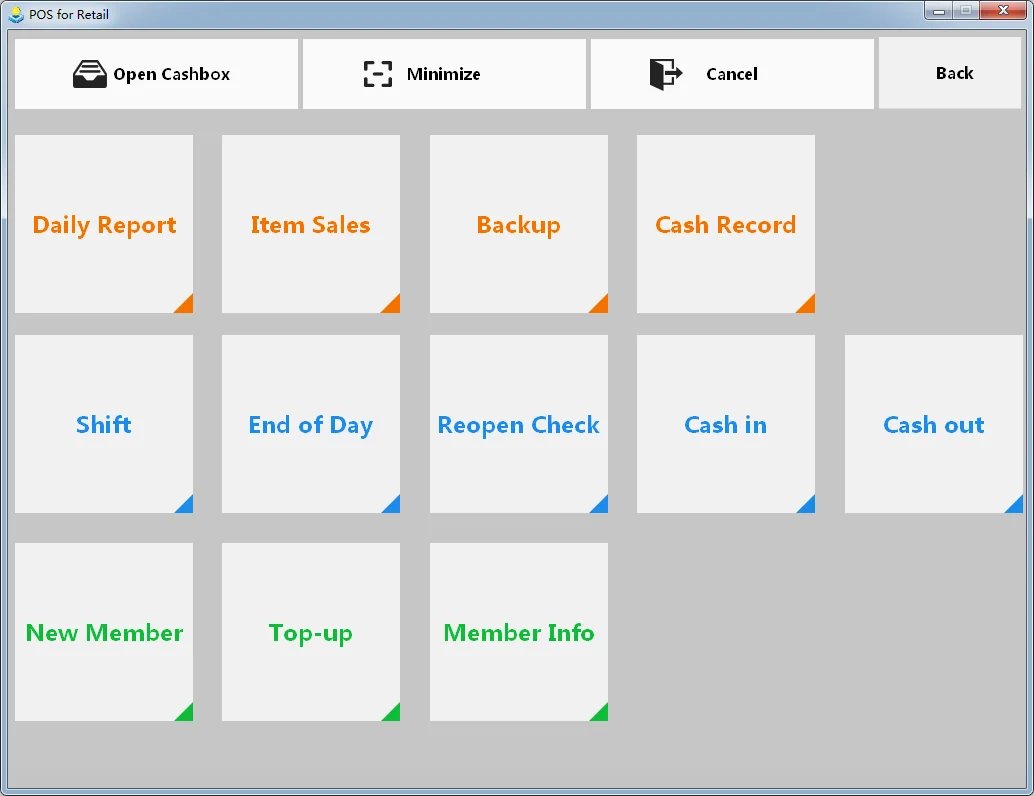Click the green corner of Member Info tile
This screenshot has height=796, width=1034.
click(601, 714)
